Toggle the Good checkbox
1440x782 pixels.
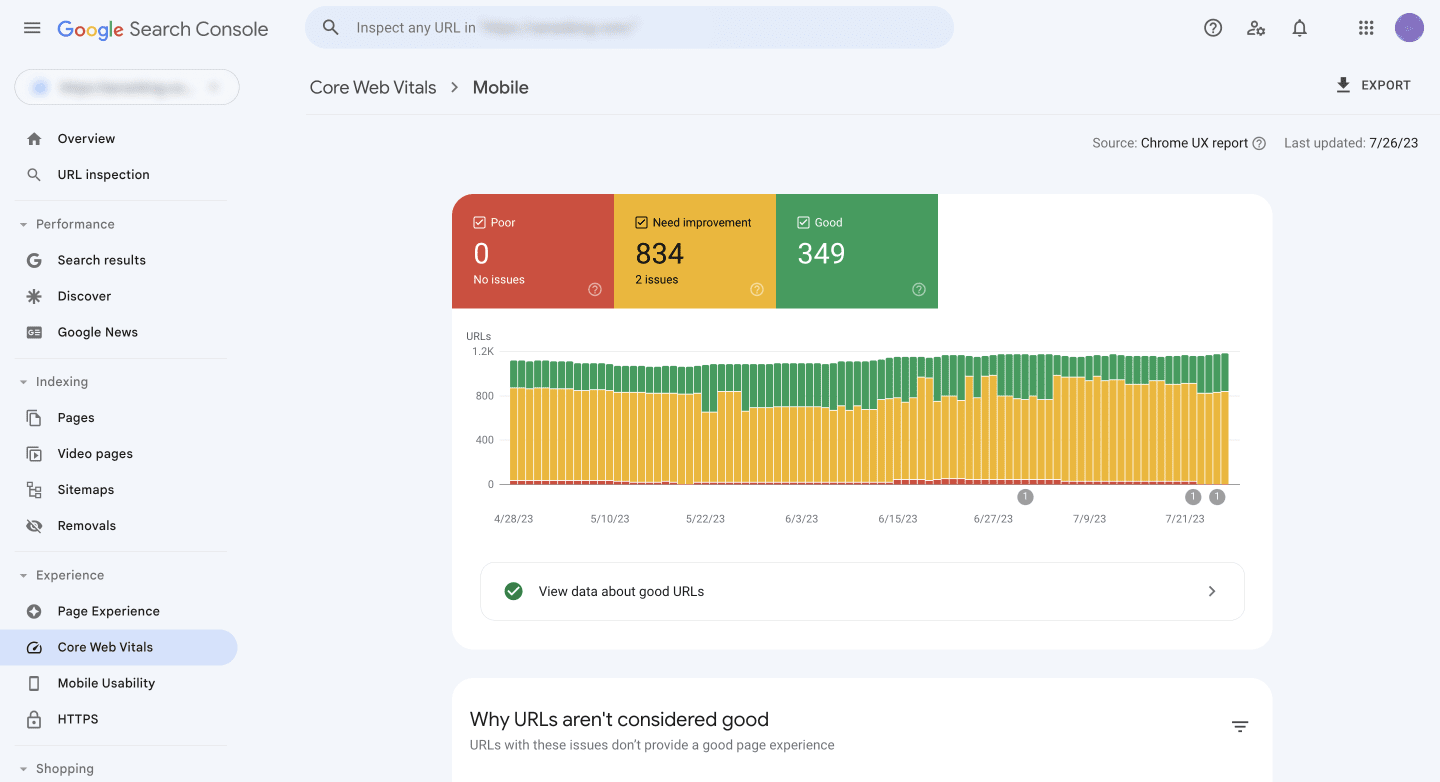(803, 223)
